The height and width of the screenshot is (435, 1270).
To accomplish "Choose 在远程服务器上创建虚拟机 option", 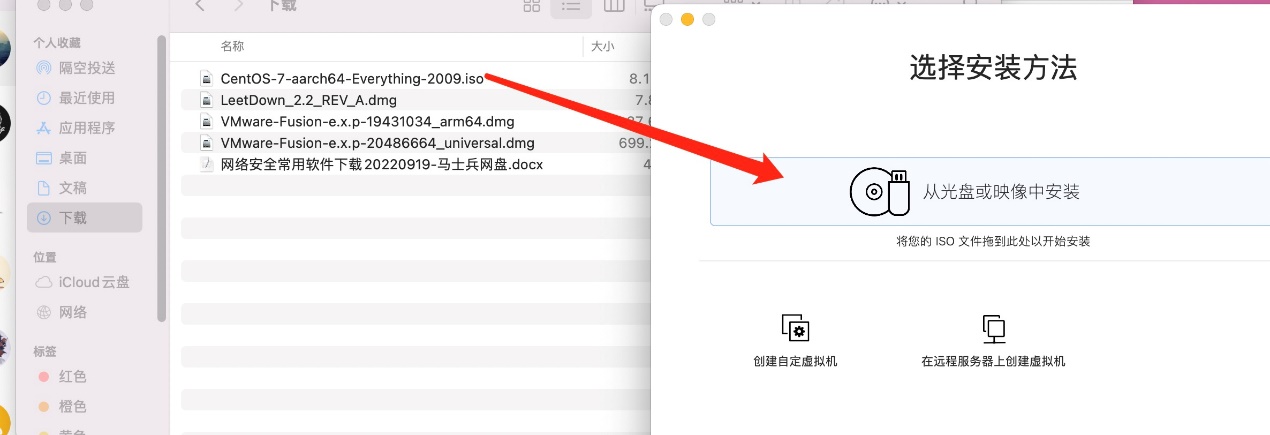I will point(993,341).
